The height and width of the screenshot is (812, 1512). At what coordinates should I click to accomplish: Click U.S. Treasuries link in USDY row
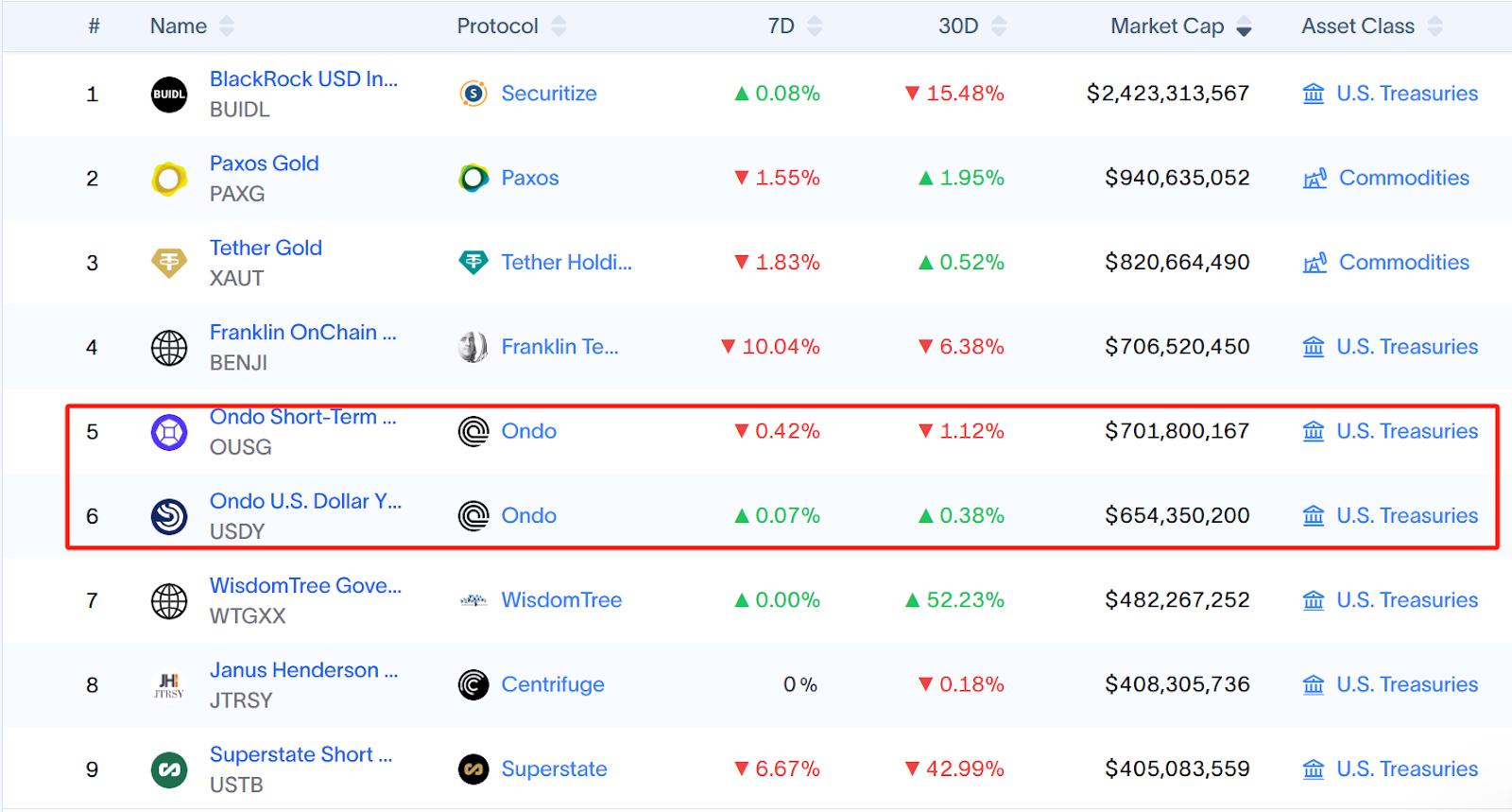(1406, 516)
